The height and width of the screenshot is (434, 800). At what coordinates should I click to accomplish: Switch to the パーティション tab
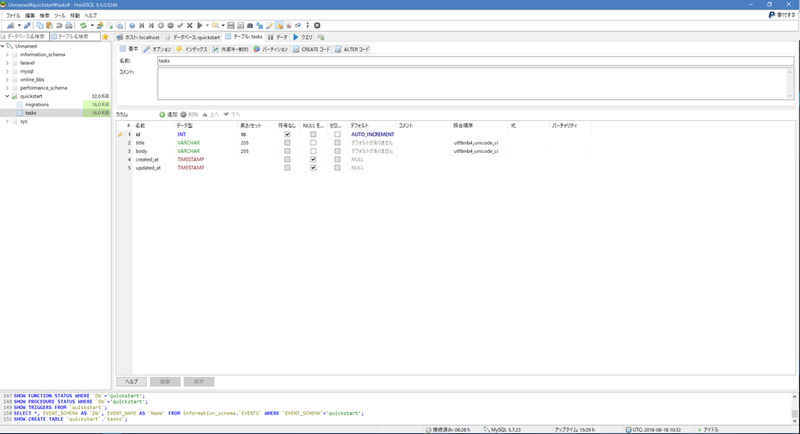271,49
